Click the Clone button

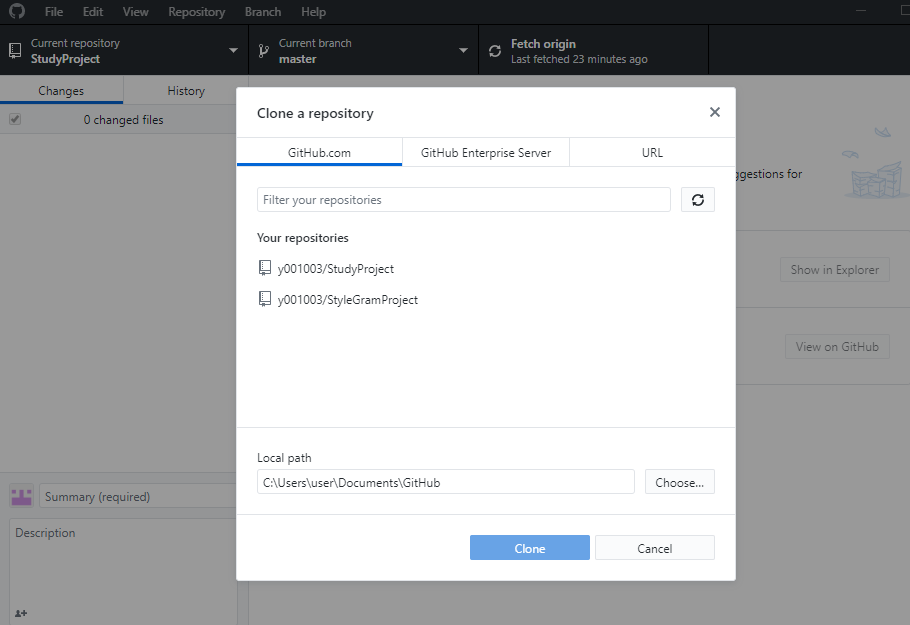point(530,548)
